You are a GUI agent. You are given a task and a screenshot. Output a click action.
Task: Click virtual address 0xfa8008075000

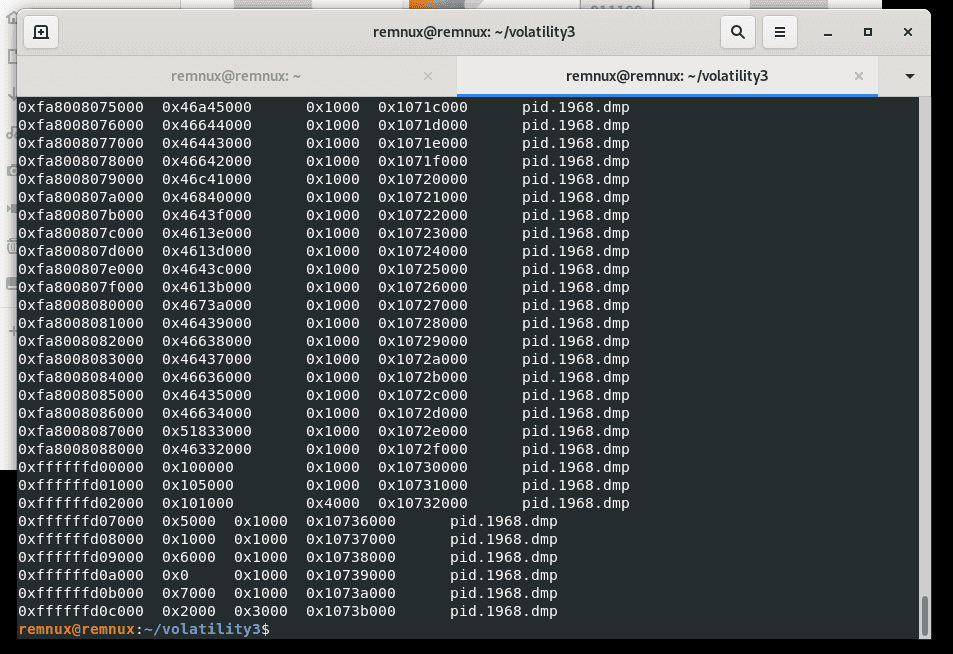[x=81, y=107]
